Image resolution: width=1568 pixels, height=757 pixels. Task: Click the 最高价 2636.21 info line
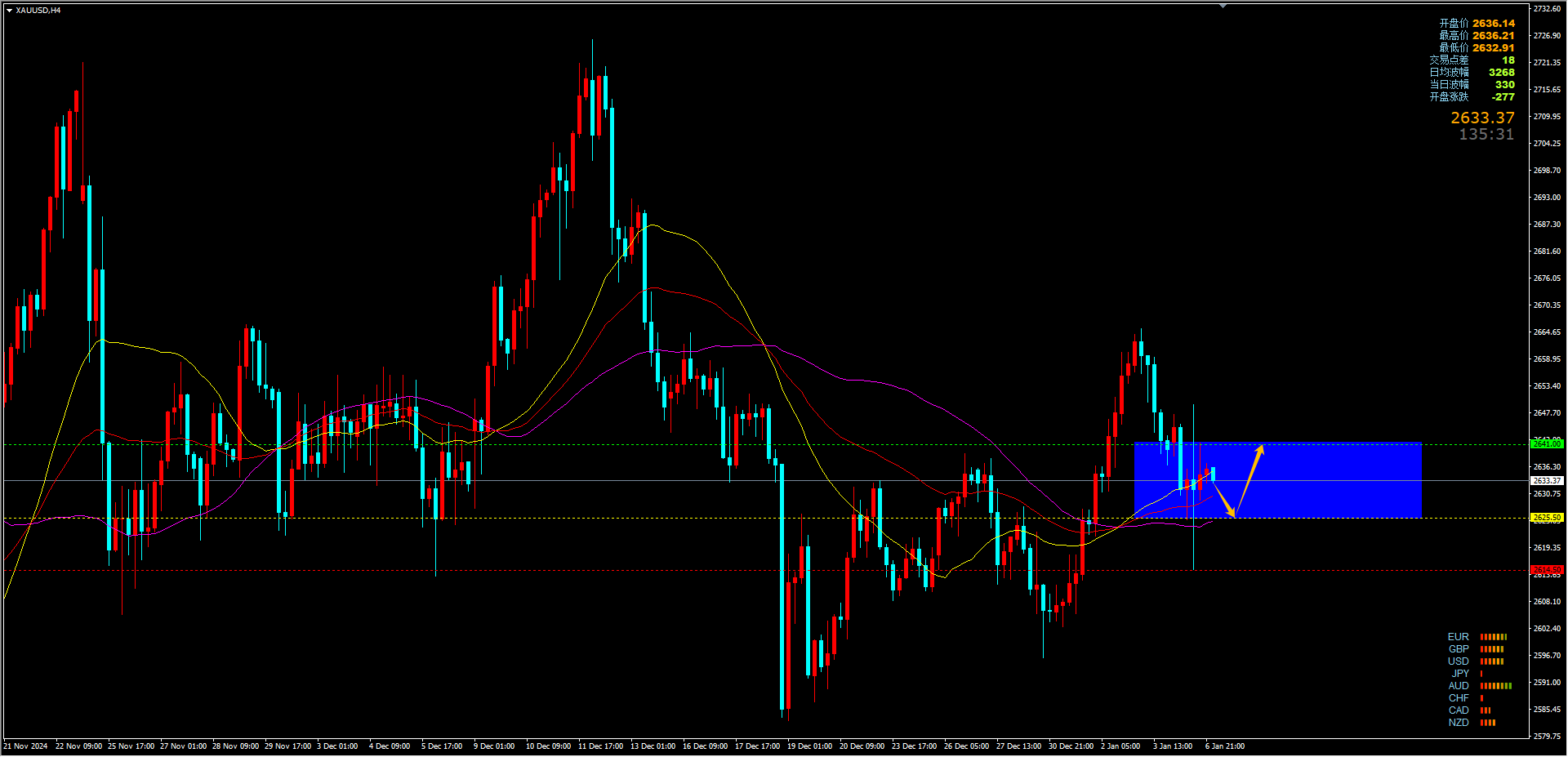click(x=1477, y=36)
